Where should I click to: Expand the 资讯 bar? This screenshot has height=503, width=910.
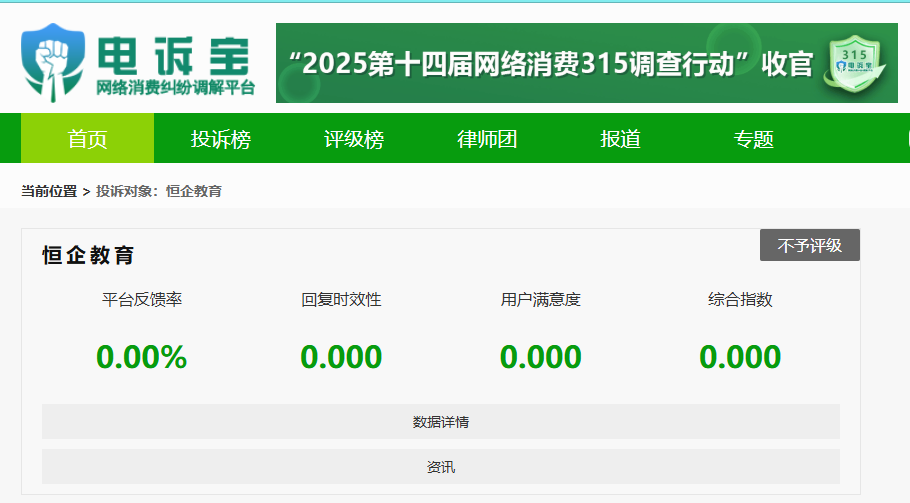click(x=440, y=466)
